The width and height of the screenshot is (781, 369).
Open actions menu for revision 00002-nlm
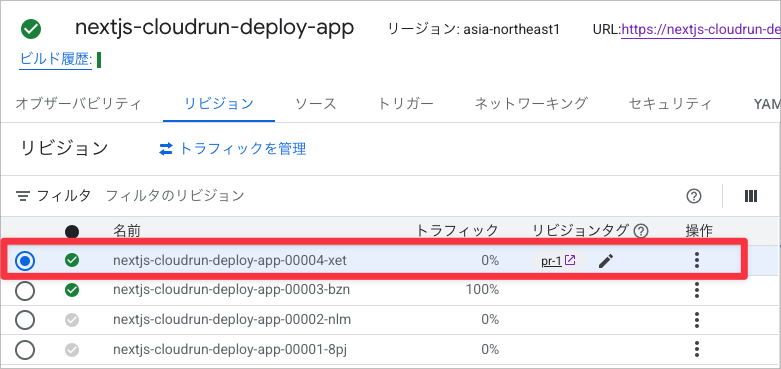click(x=697, y=319)
